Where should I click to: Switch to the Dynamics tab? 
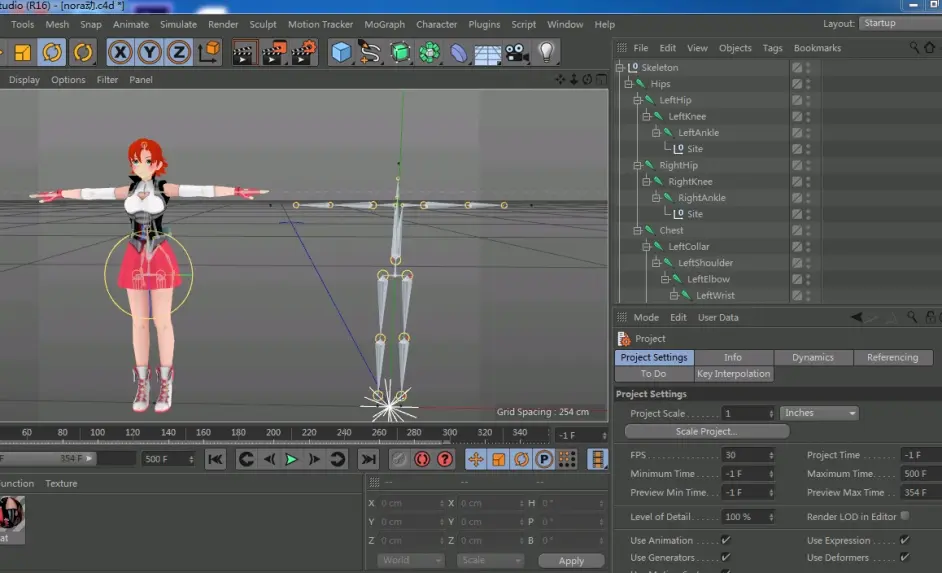click(812, 357)
